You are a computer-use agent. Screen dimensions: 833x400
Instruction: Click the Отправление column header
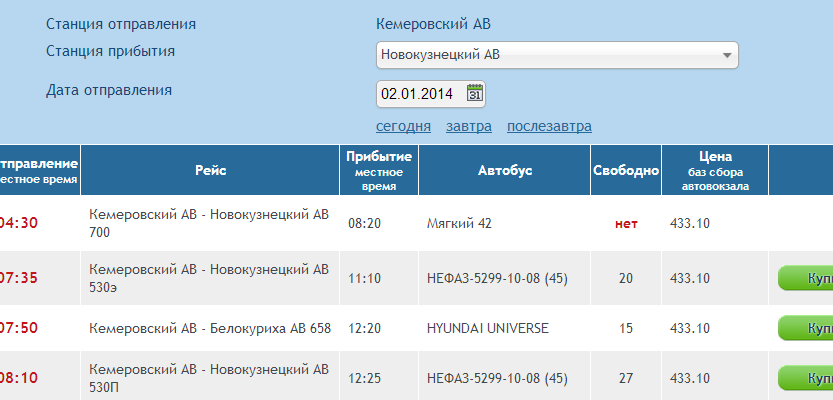(40, 171)
